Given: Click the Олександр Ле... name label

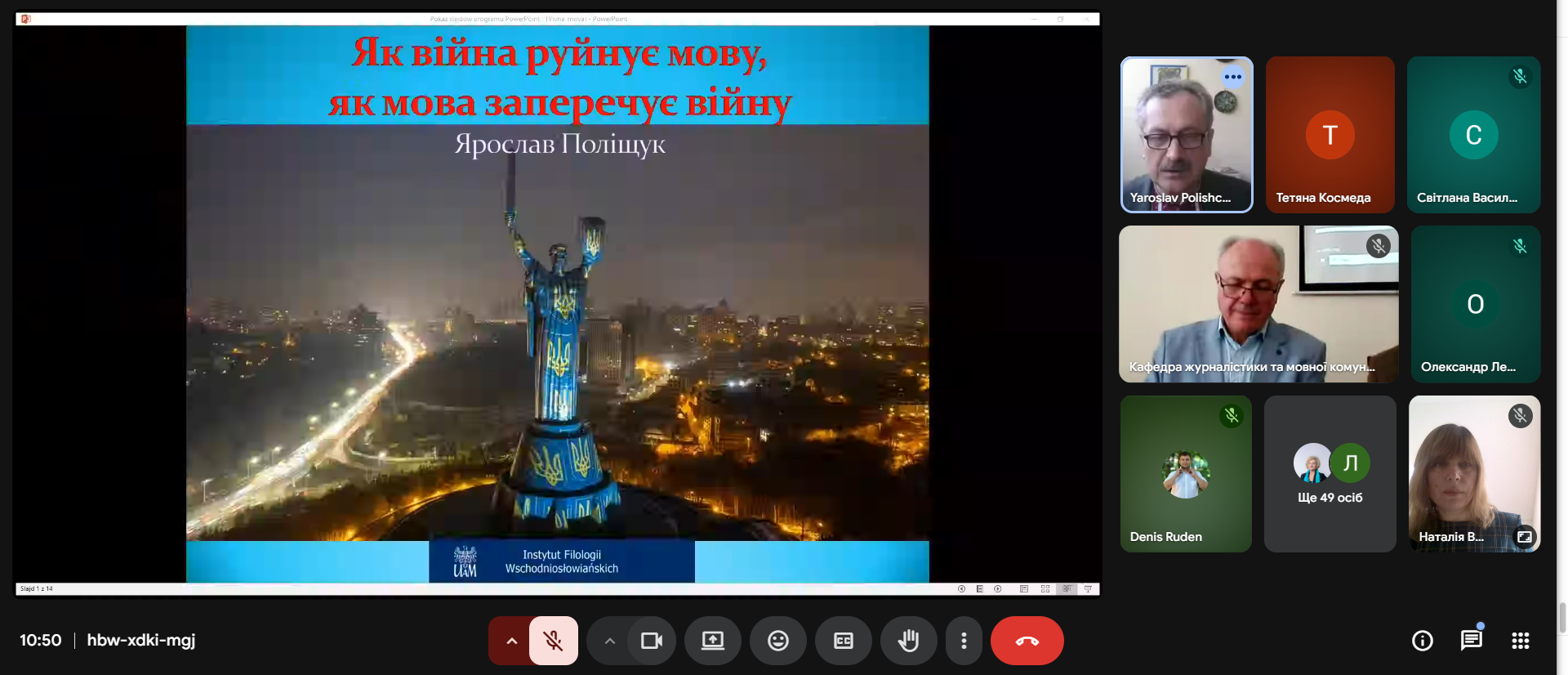Looking at the screenshot, I should pyautogui.click(x=1468, y=367).
